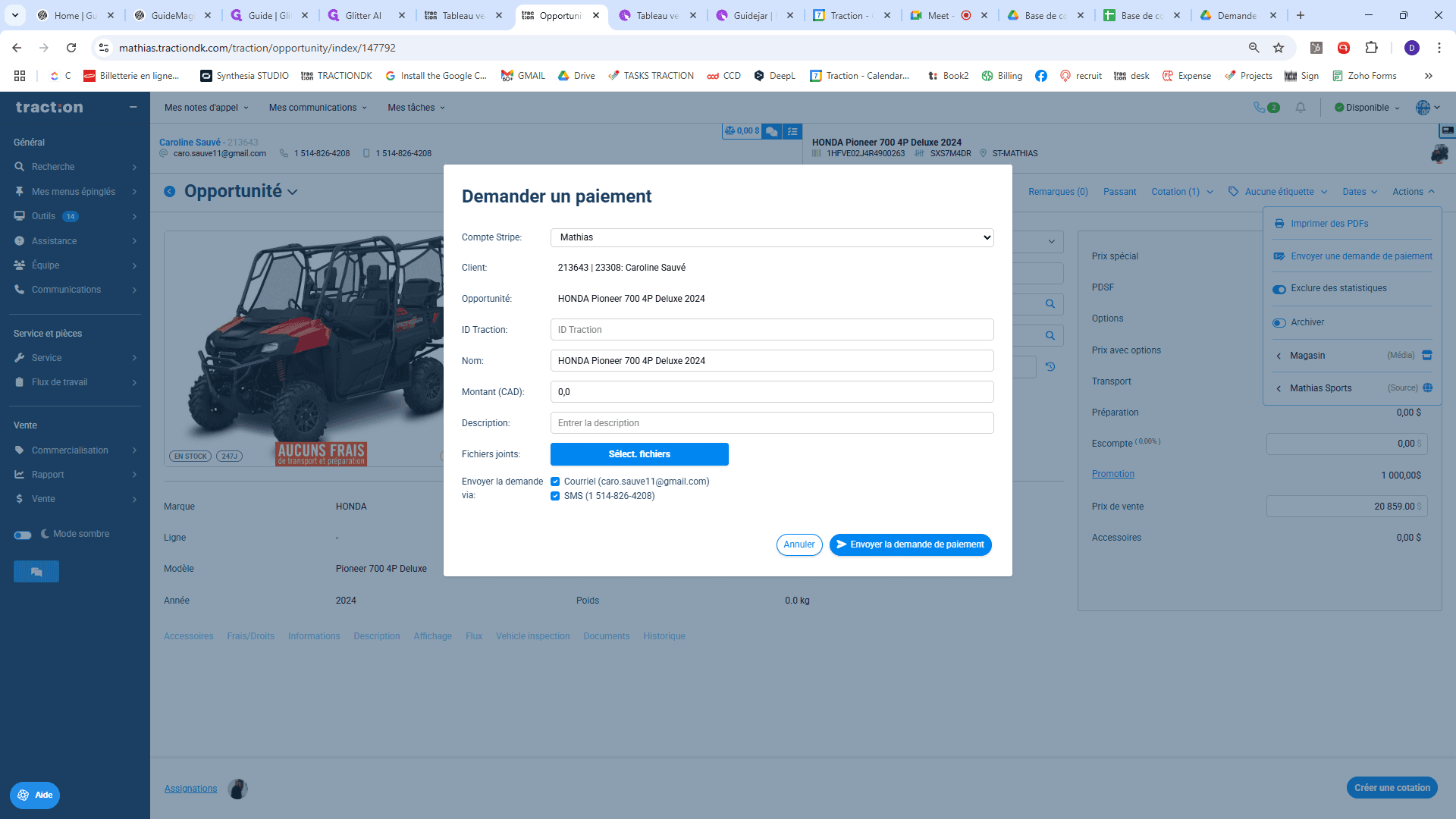Open the Disponible status dropdown
Screen dimensions: 1456x819
coord(1367,108)
